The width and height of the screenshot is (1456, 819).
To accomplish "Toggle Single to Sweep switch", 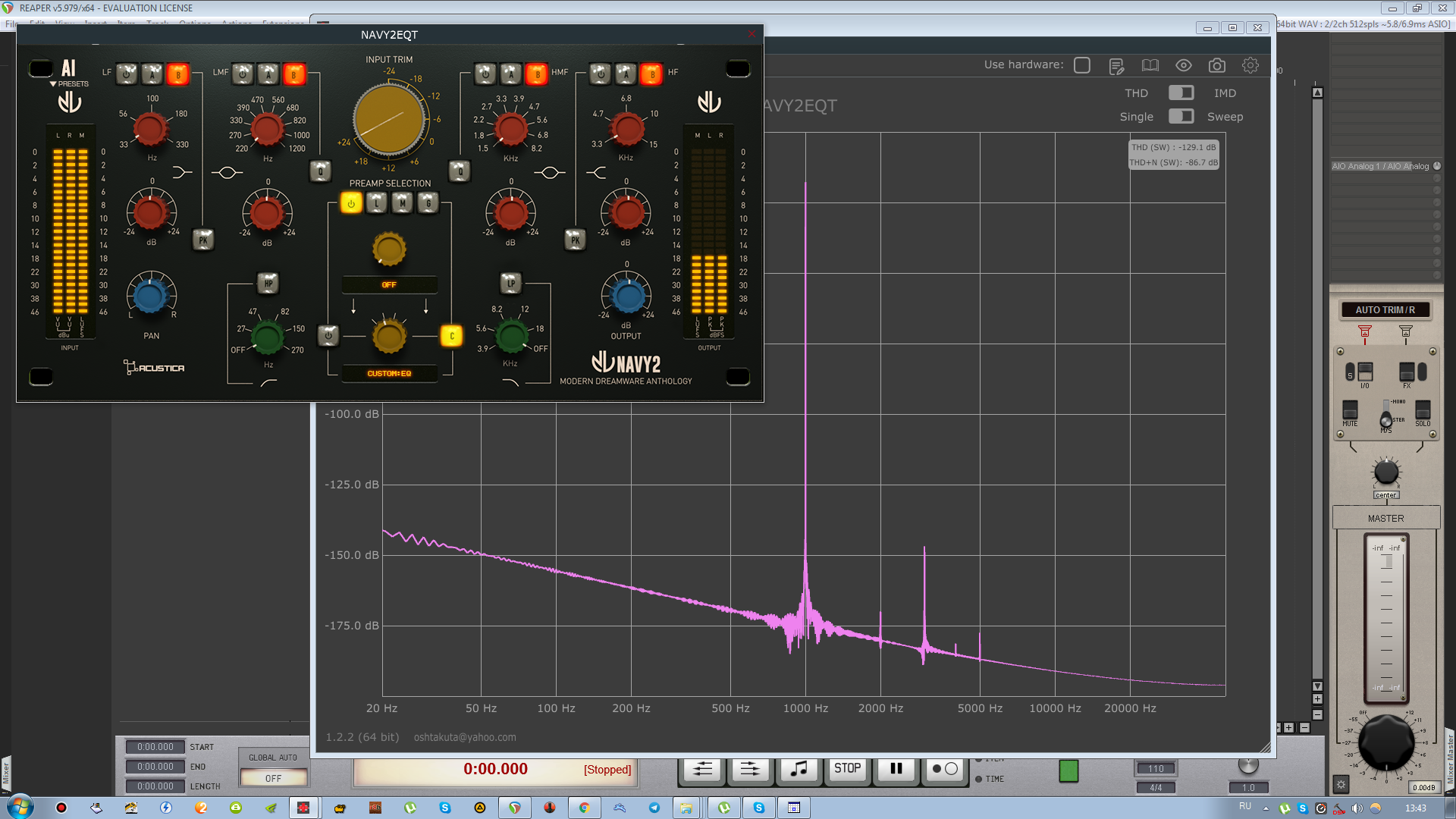I will coord(1181,116).
